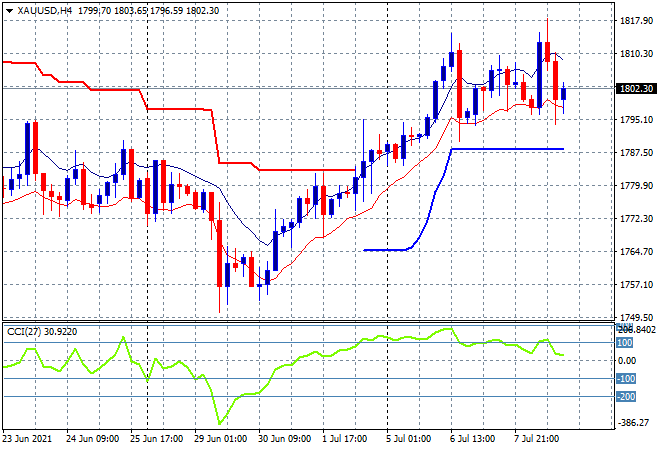
Task: Select the 24 Jun 09:00 time label
Action: point(93,439)
